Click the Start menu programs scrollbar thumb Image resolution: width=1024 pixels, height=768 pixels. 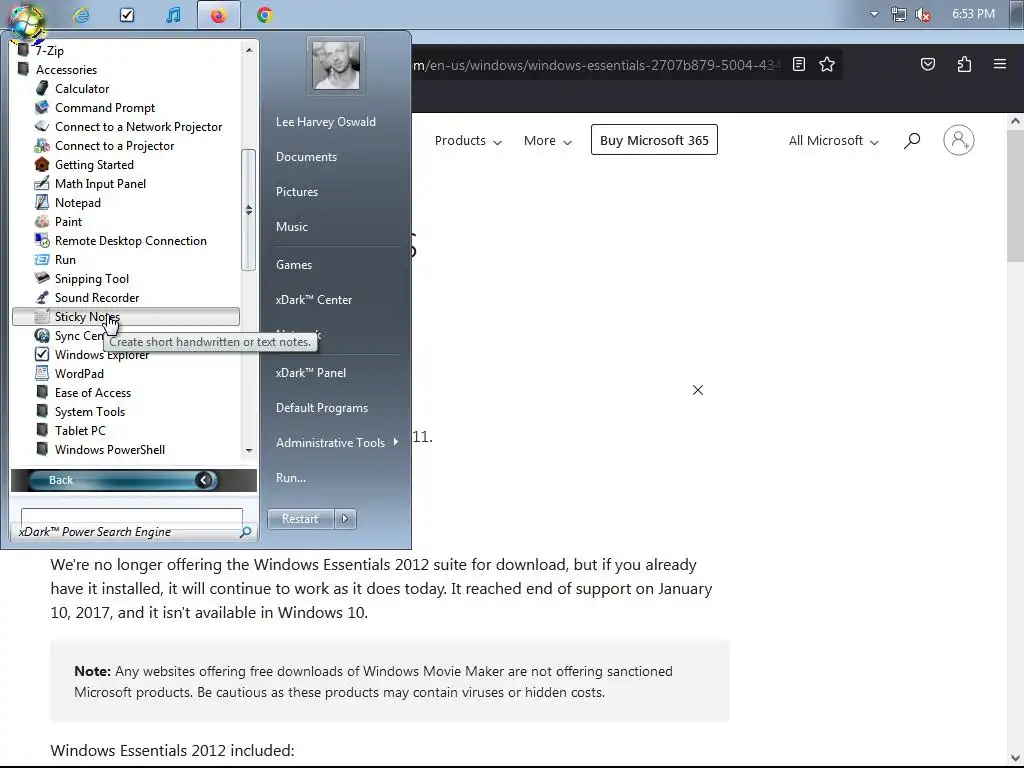click(x=248, y=209)
